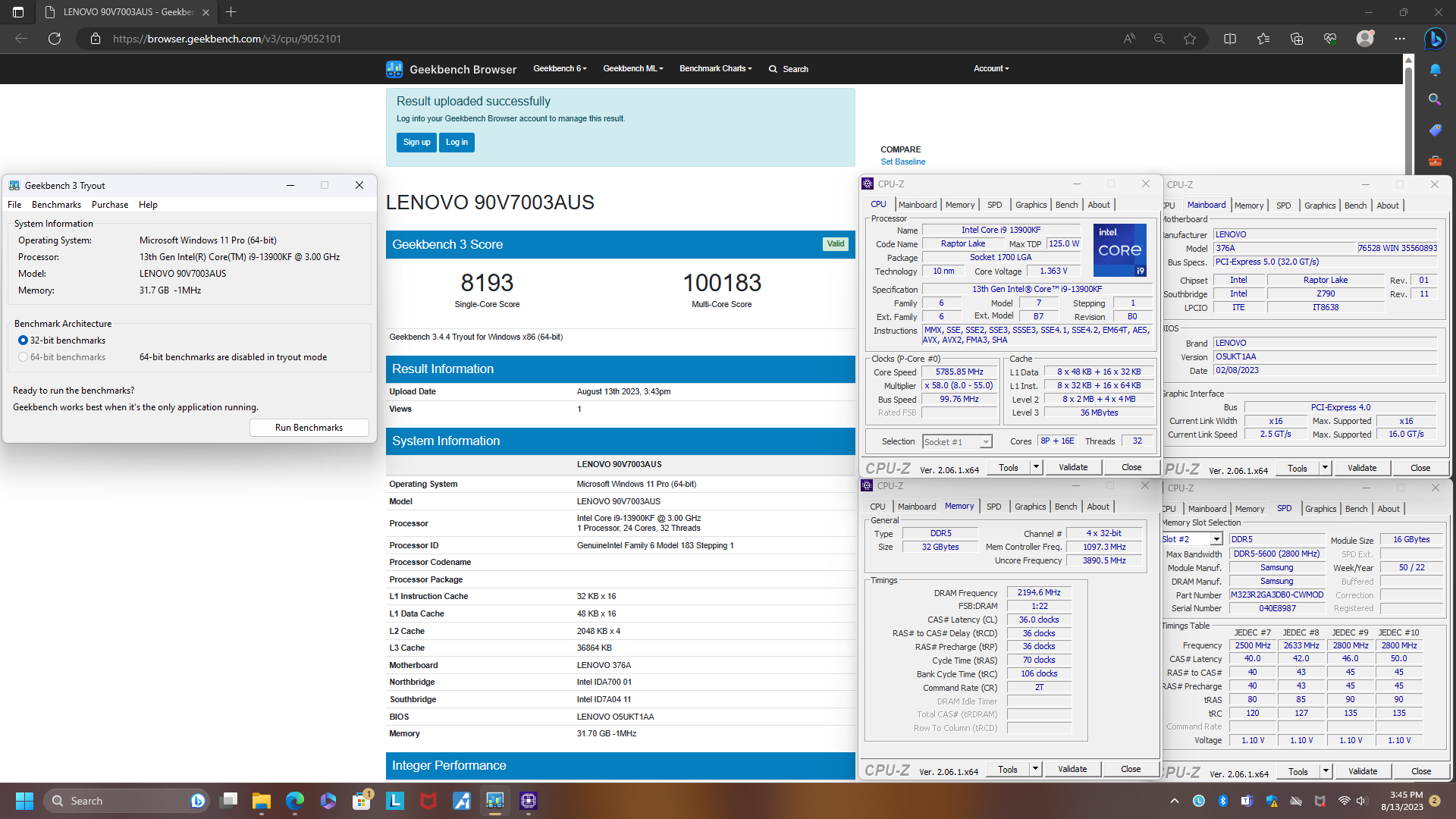This screenshot has width=1456, height=819.
Task: Click the Log in button
Action: (457, 143)
